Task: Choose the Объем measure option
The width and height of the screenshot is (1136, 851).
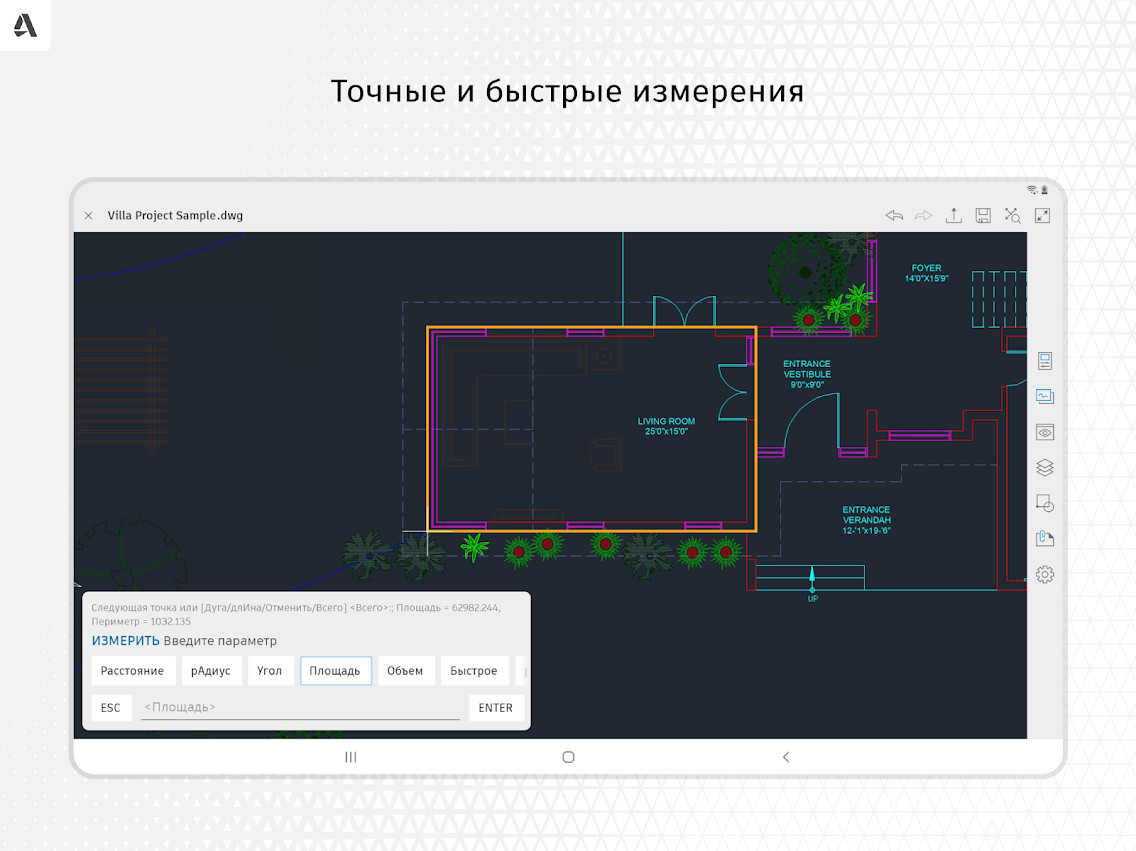Action: click(x=405, y=671)
